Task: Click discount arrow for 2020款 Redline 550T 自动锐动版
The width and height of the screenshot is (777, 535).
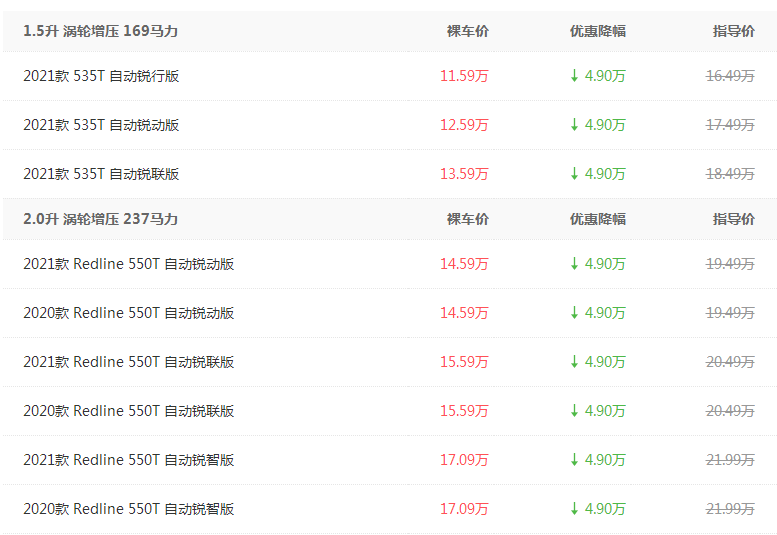Action: (x=574, y=313)
